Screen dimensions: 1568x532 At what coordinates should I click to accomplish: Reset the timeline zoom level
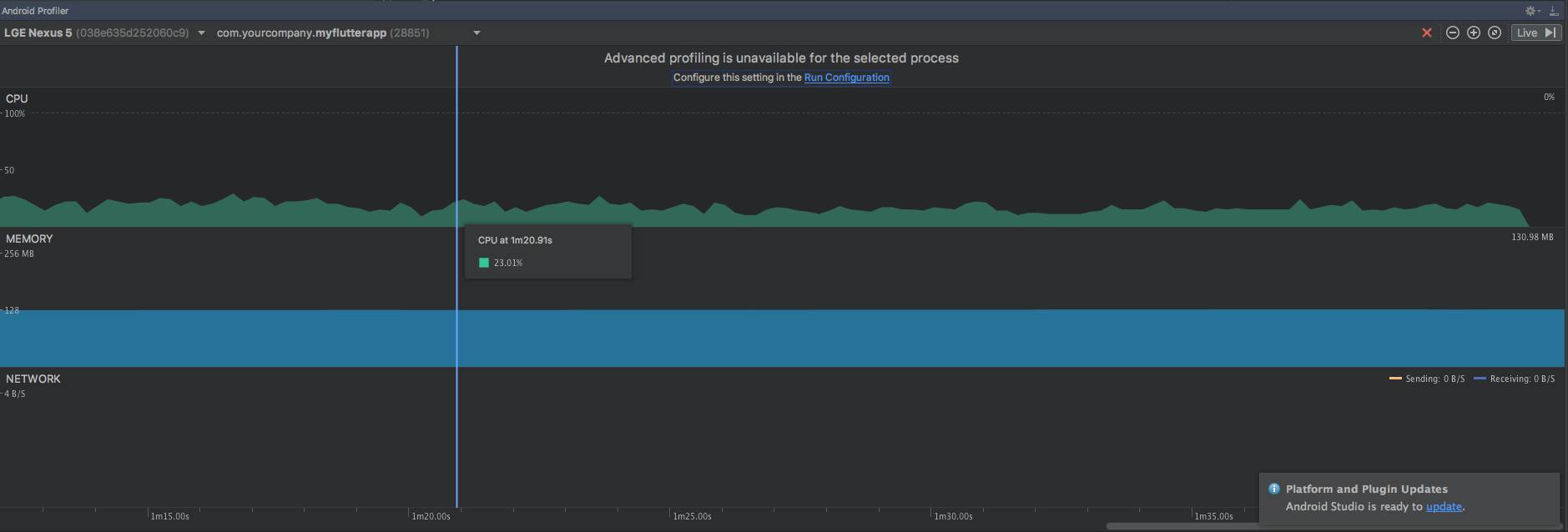[1495, 33]
